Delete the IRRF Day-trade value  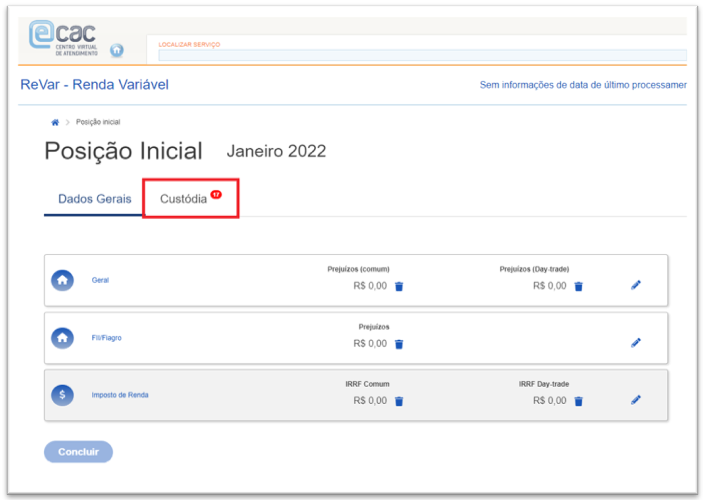point(578,401)
